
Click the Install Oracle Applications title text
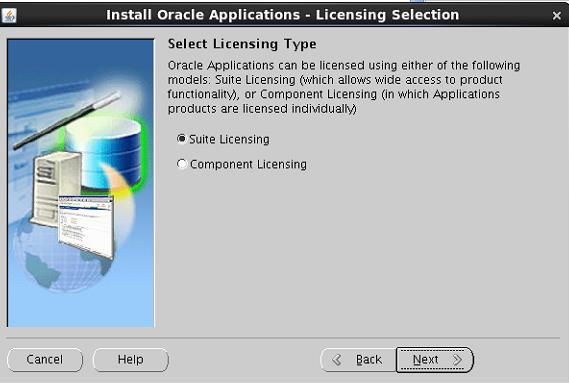coord(282,15)
